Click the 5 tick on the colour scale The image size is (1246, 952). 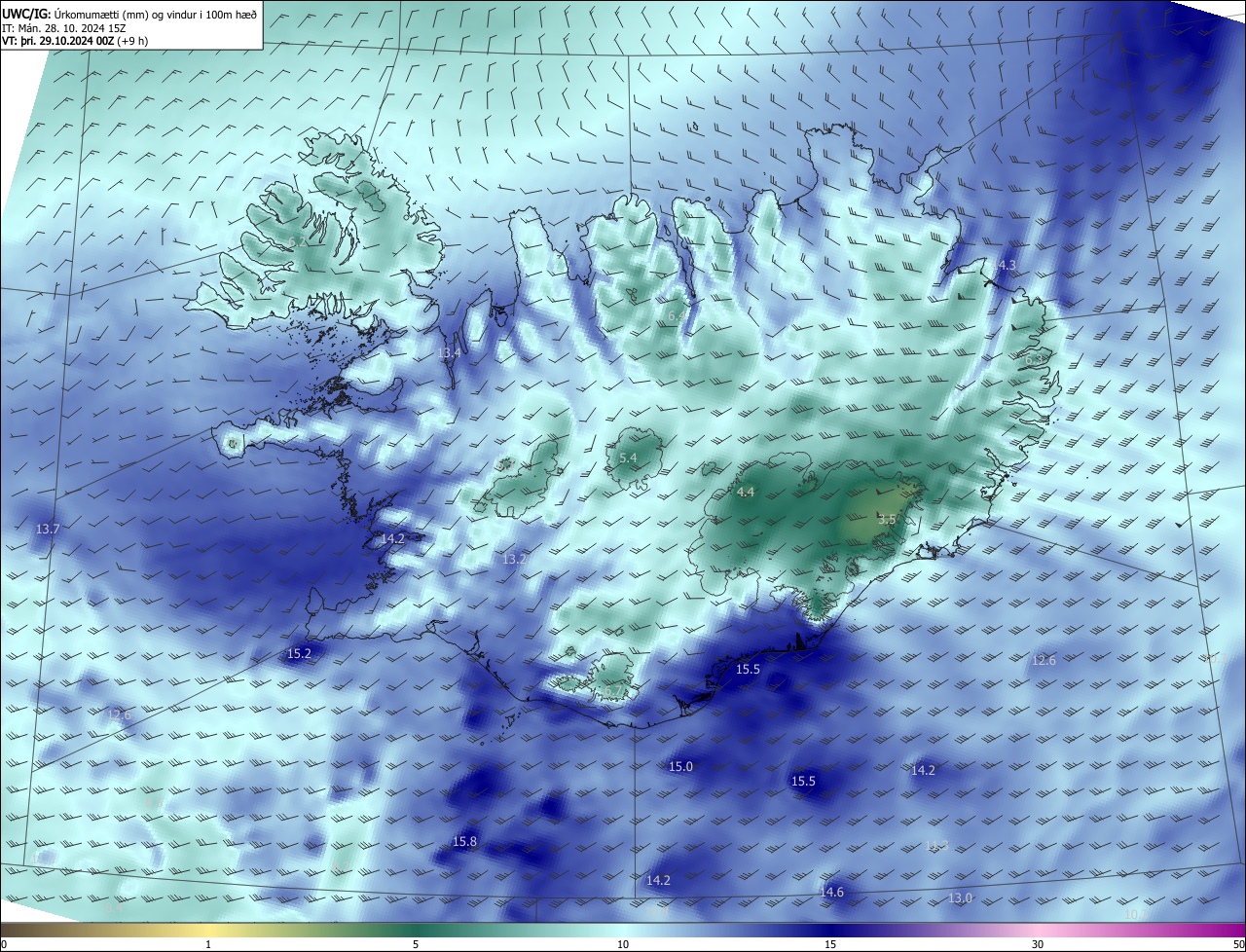(416, 944)
